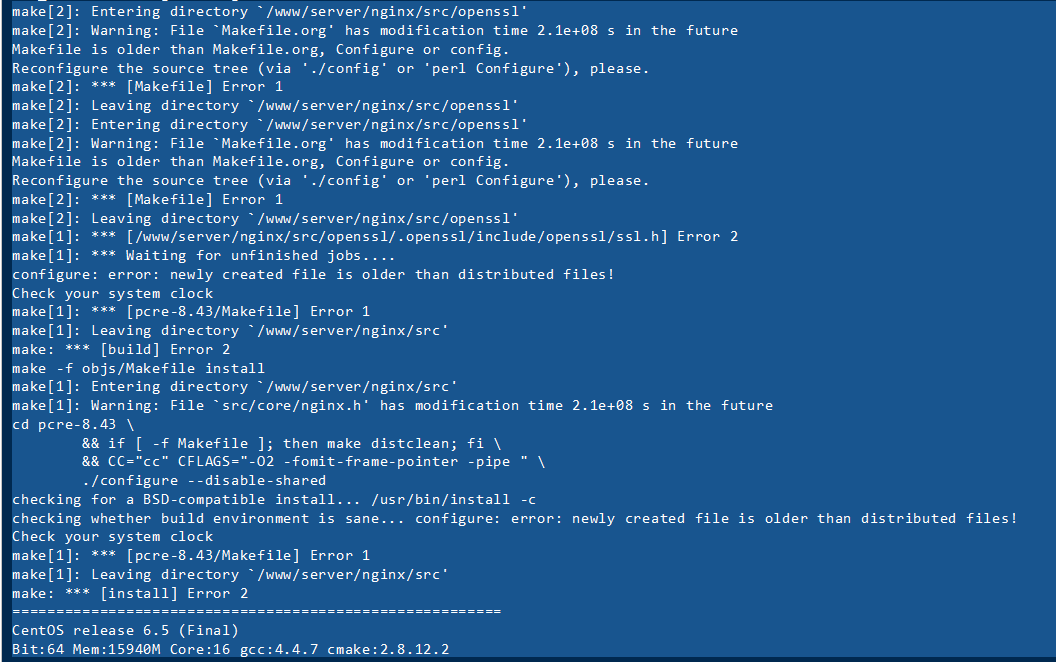1056x662 pixels.
Task: Click the equals-sign separator line
Action: [x=257, y=611]
